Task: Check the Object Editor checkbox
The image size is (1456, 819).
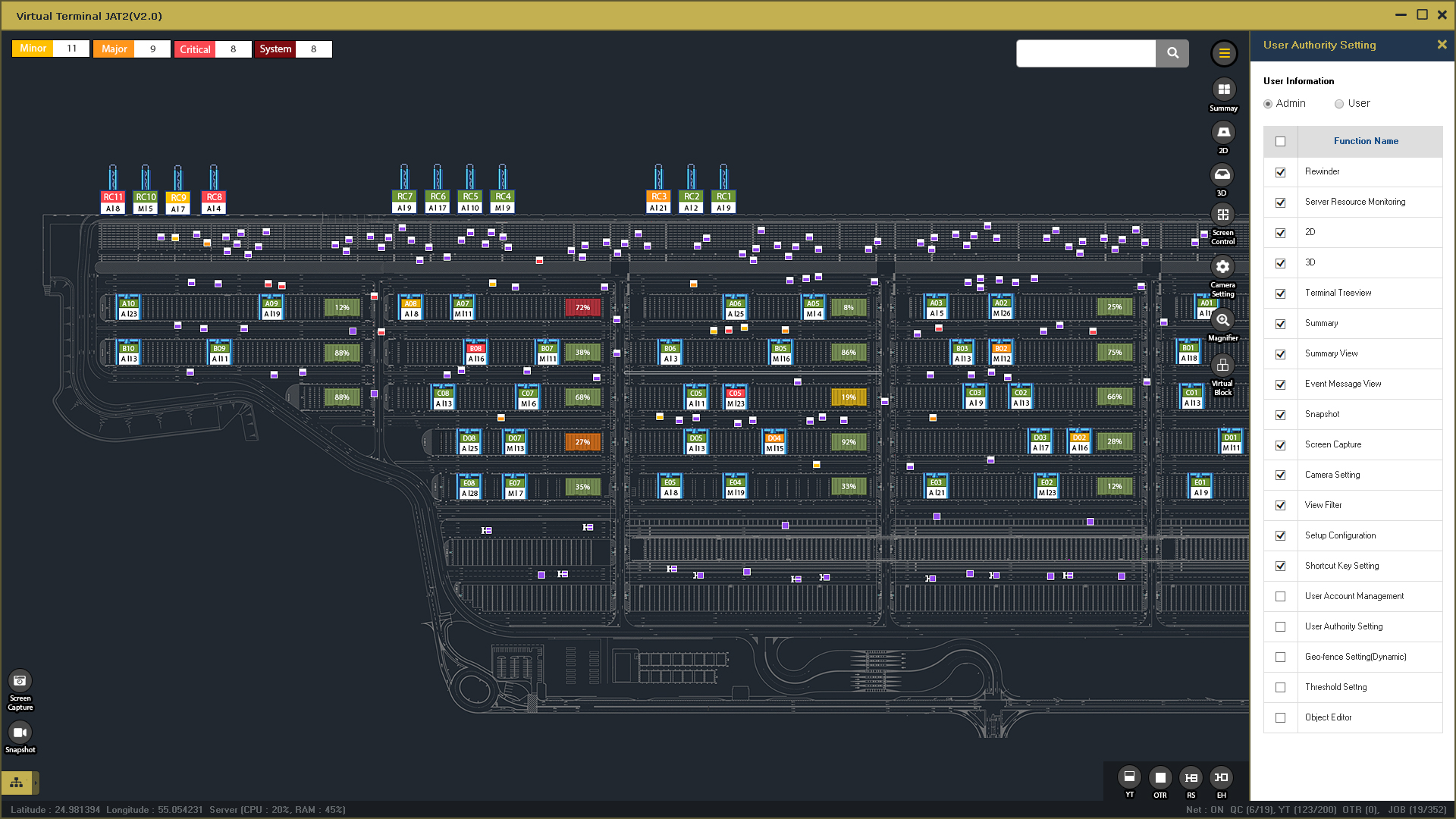Action: click(x=1280, y=718)
